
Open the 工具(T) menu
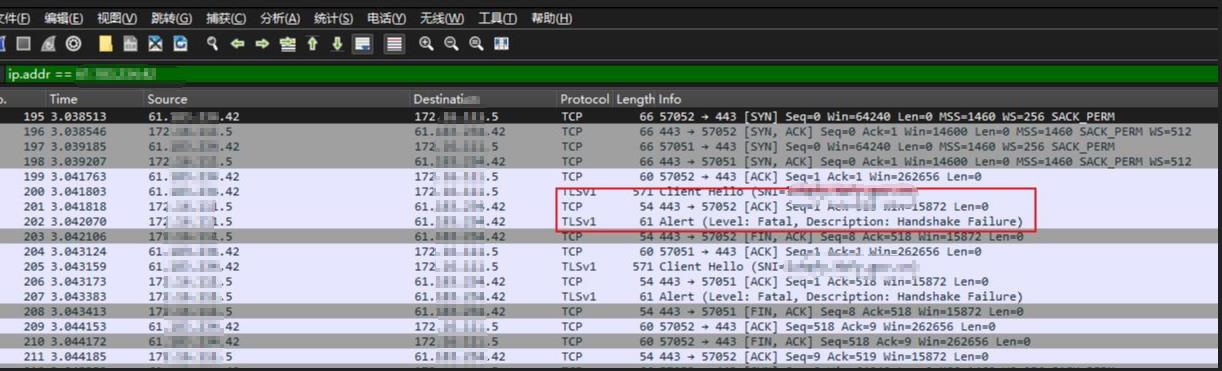pyautogui.click(x=497, y=19)
